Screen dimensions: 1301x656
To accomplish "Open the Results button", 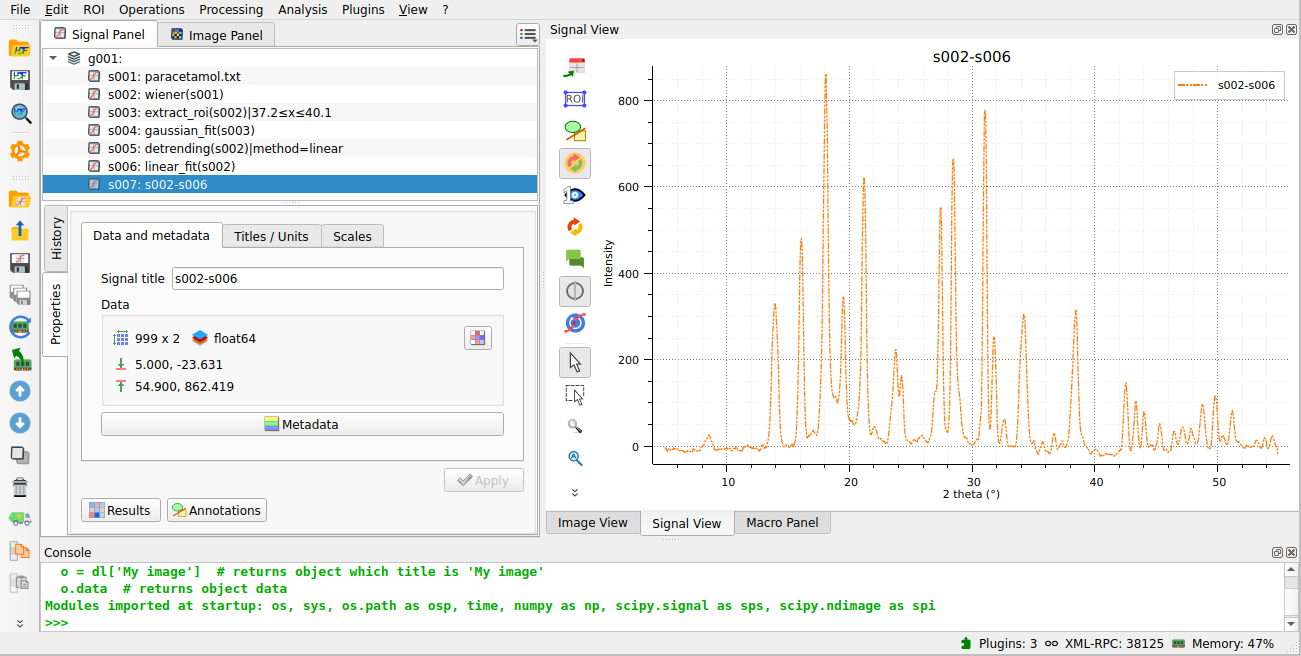I will click(119, 510).
